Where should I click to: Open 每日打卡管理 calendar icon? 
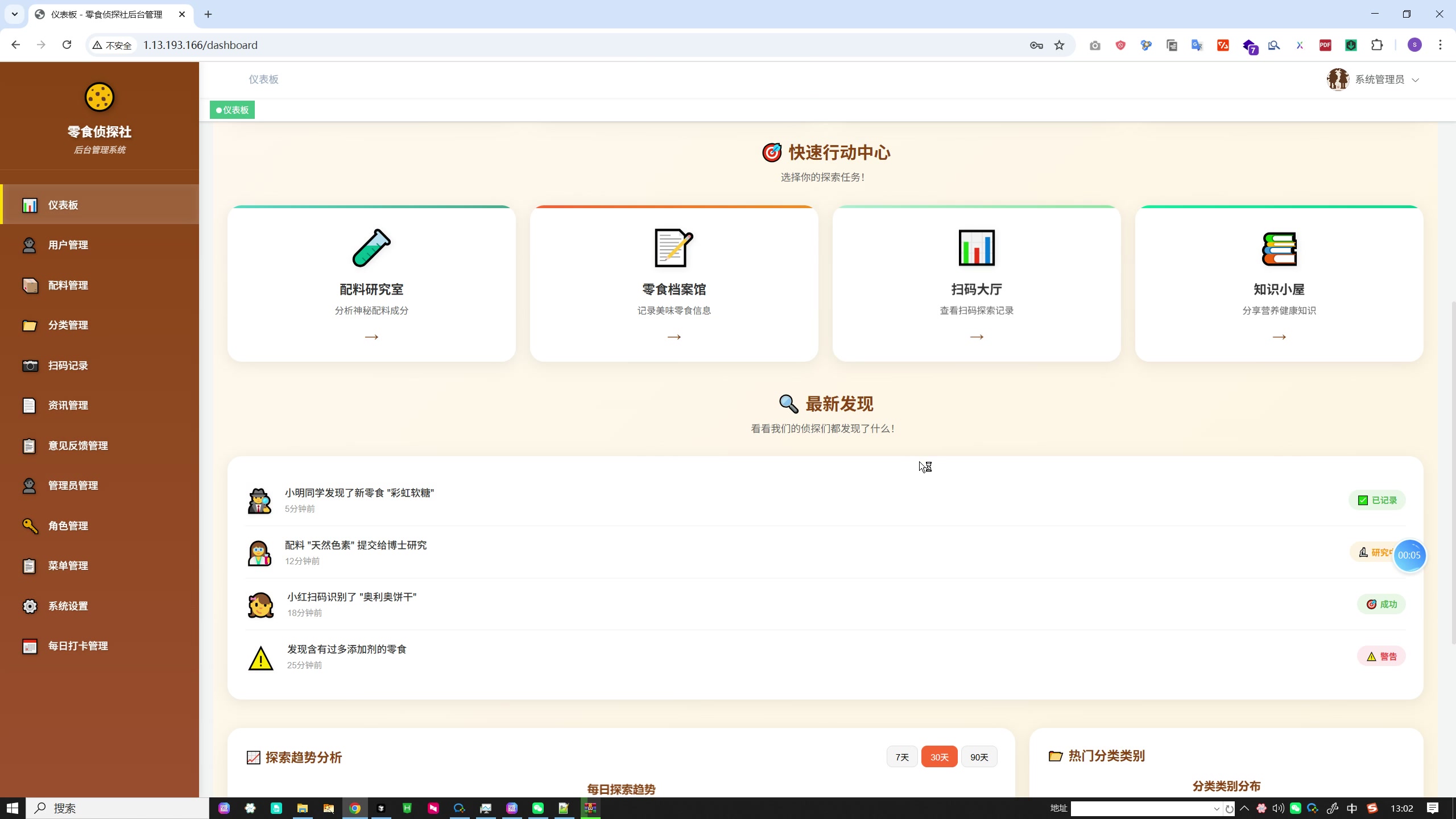pos(30,646)
